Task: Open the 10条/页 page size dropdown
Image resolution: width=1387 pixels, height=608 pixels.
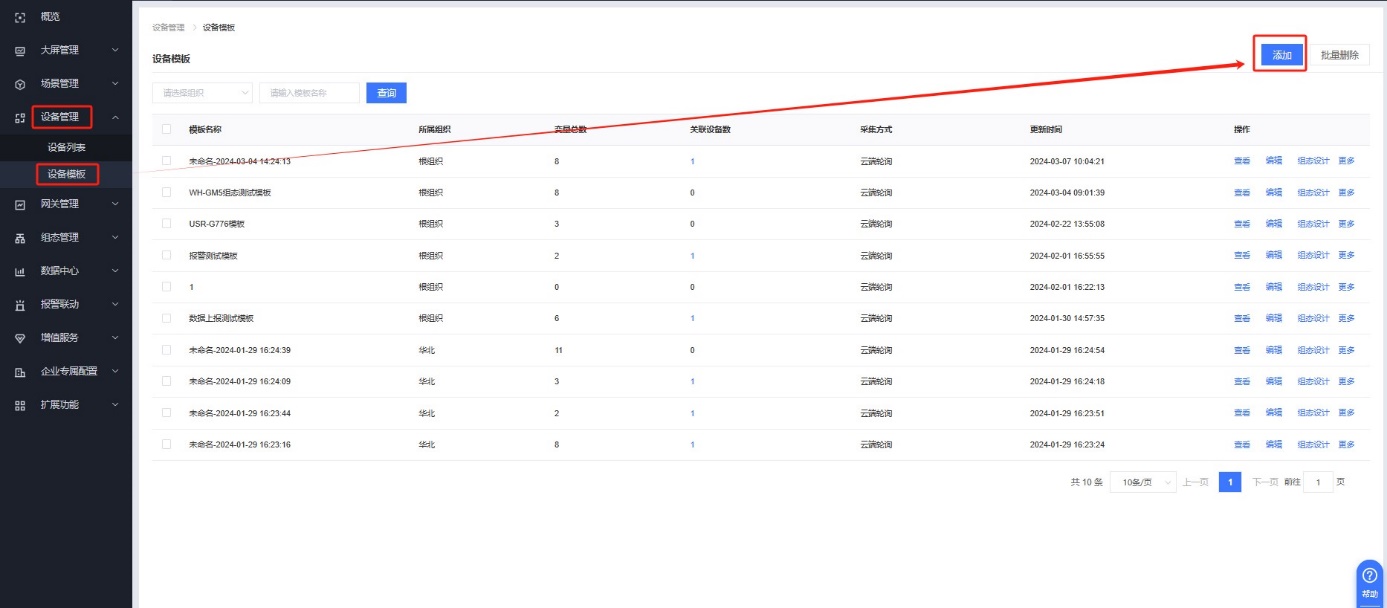Action: 1142,482
